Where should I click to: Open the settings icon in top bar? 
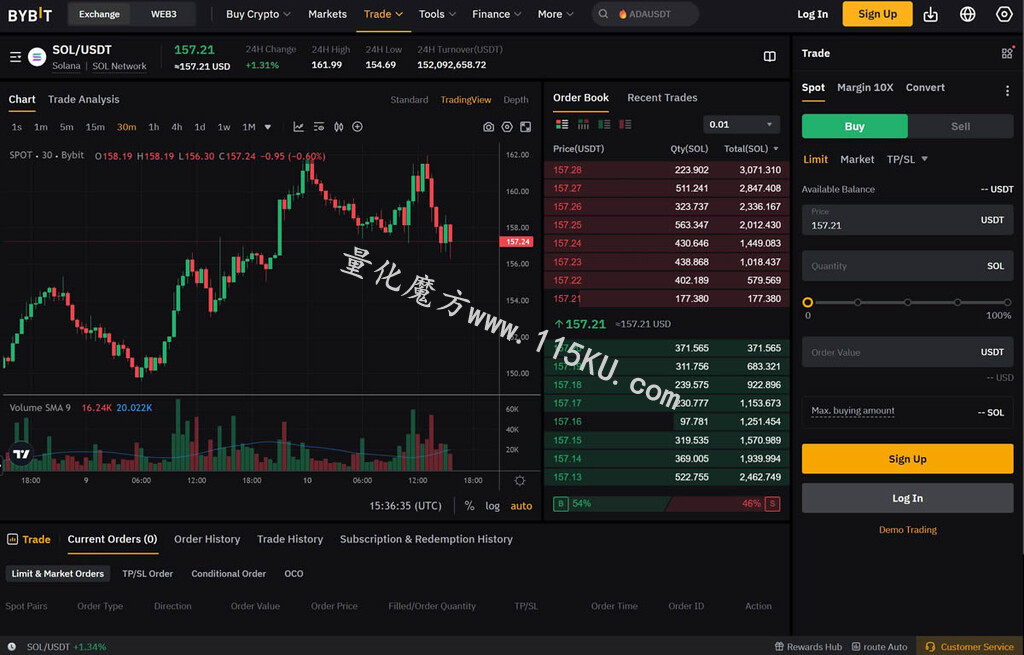[x=1004, y=14]
